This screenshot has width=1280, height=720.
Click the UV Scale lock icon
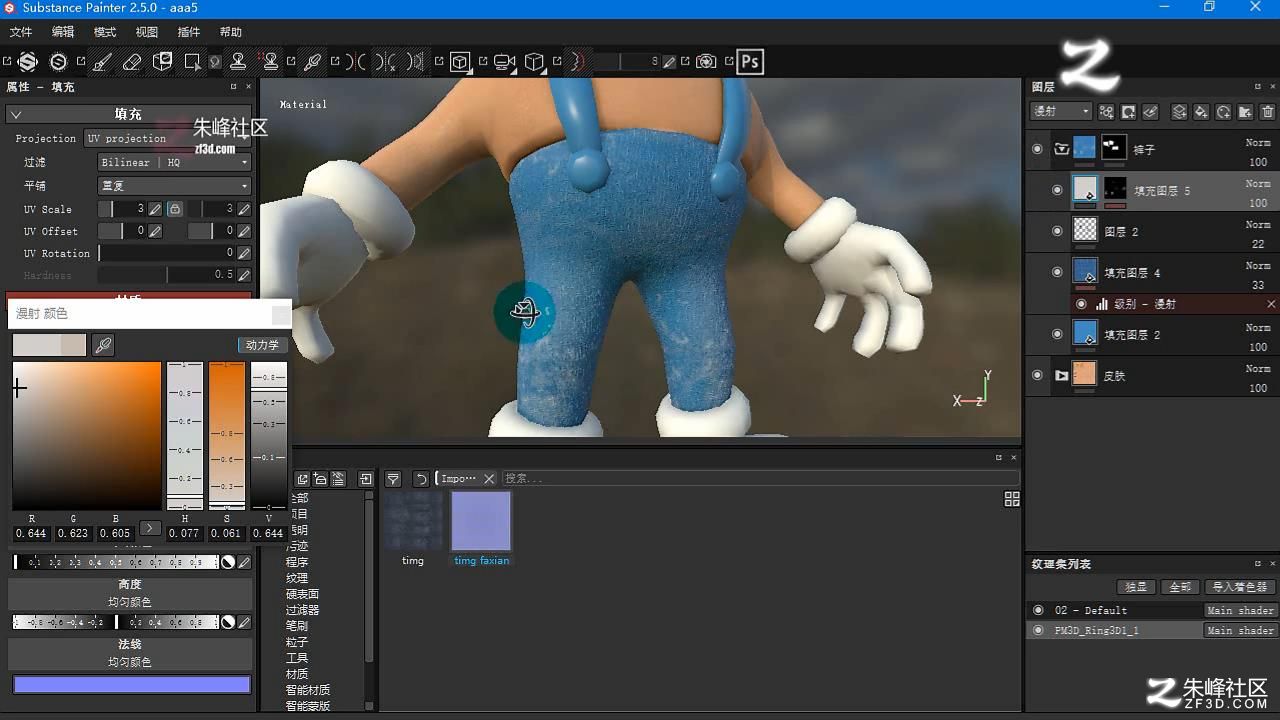(x=174, y=209)
